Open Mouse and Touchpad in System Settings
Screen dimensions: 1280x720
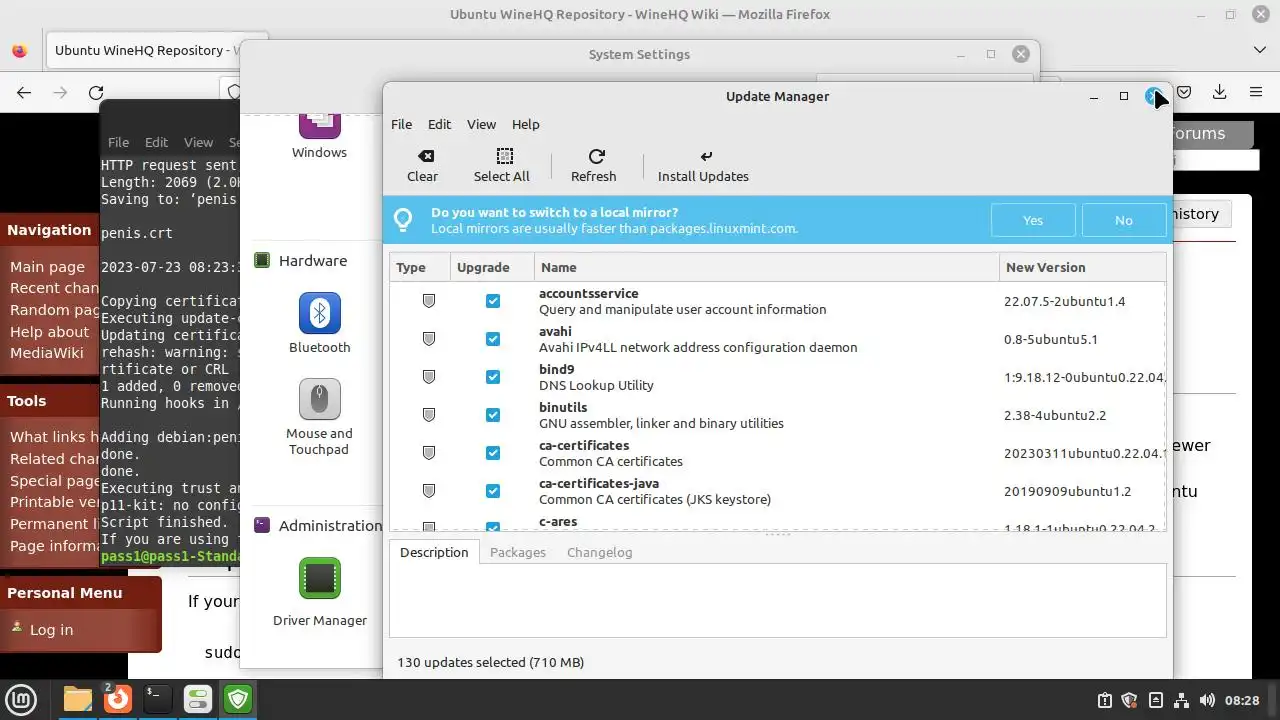(320, 417)
